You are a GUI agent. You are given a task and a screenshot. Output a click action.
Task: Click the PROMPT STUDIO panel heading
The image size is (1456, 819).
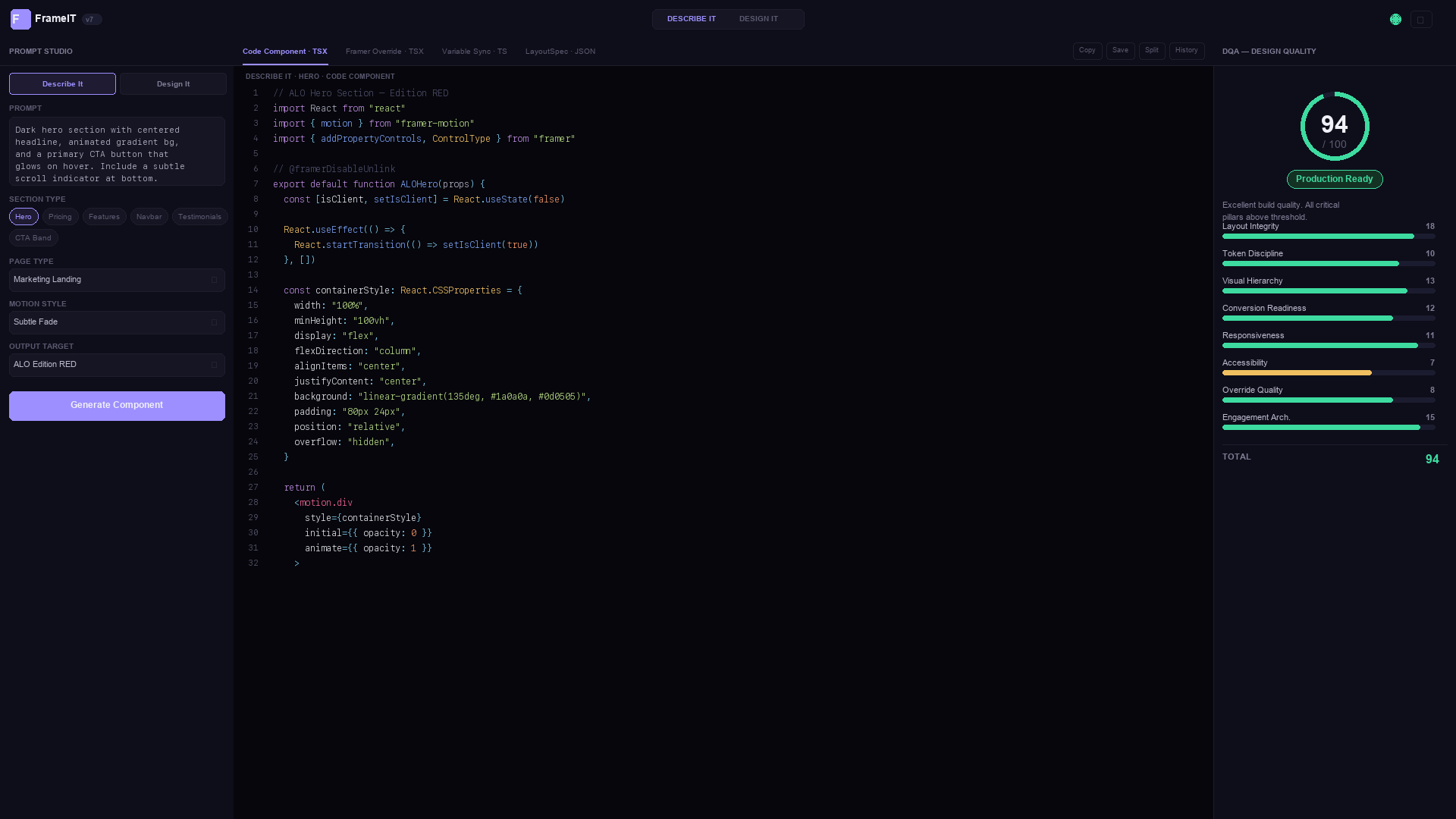pyautogui.click(x=41, y=52)
